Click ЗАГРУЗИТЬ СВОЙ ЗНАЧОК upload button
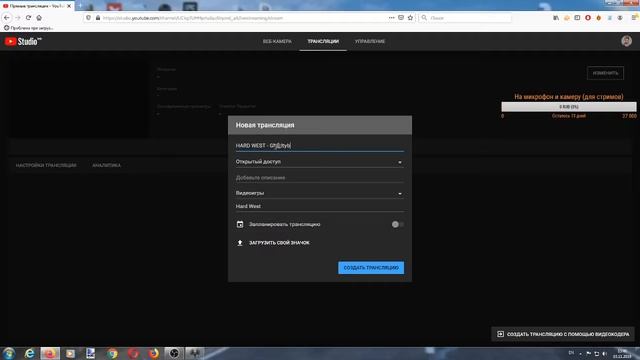The image size is (640, 360). pos(279,242)
